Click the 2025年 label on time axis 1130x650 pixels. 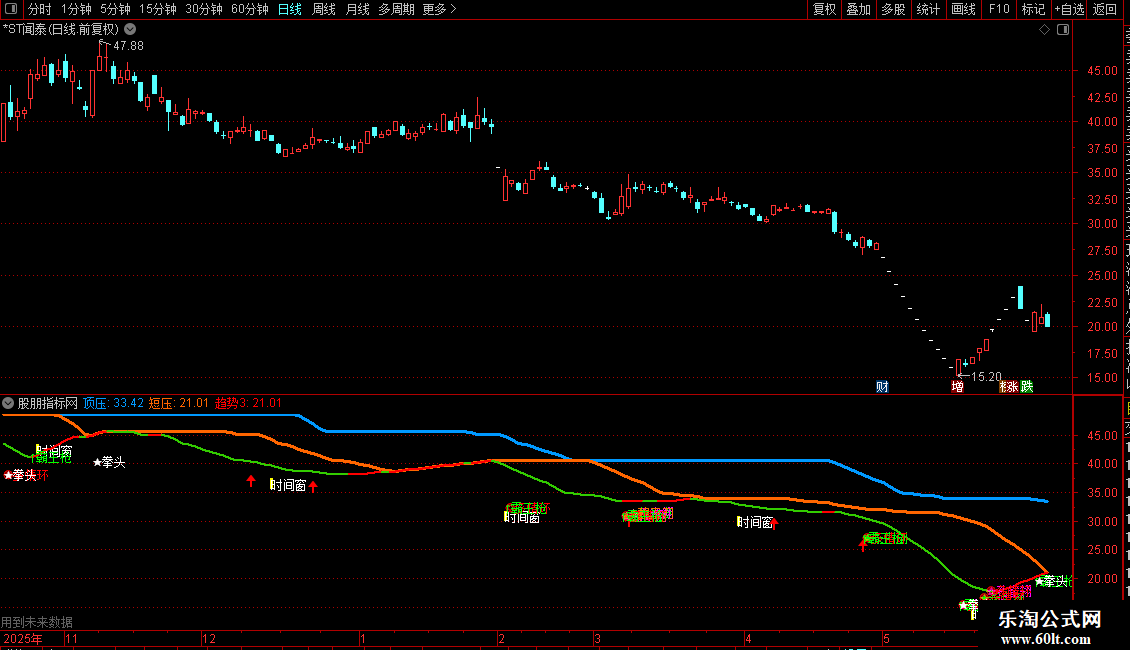click(22, 639)
